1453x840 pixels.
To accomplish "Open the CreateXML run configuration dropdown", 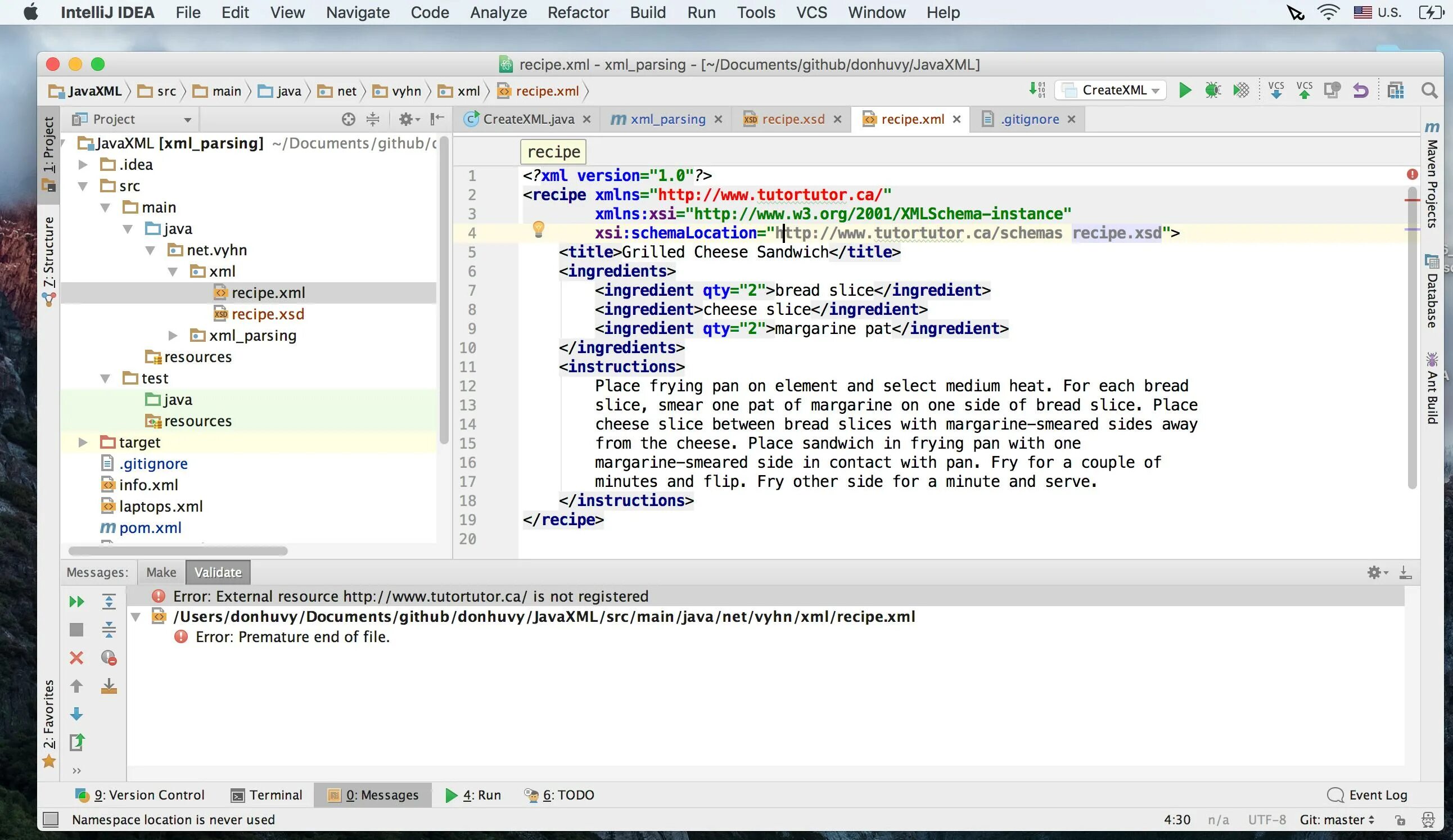I will tap(1110, 90).
